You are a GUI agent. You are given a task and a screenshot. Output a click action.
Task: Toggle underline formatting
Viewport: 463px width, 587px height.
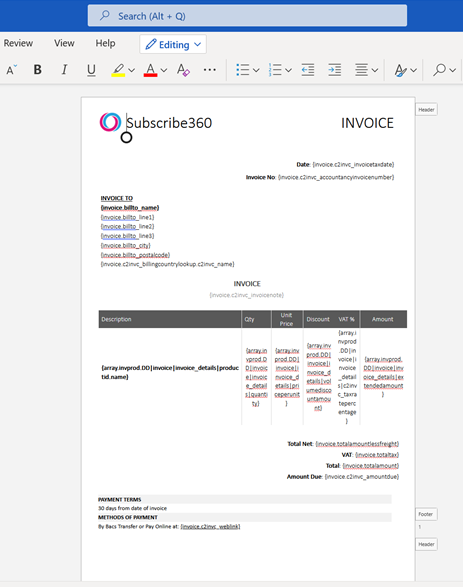coord(91,70)
